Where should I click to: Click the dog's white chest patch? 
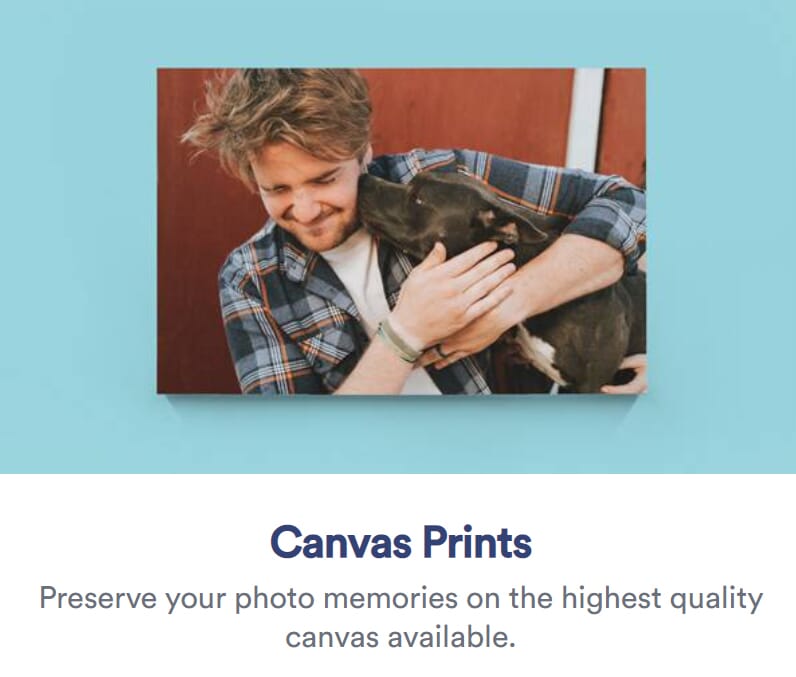coord(541,353)
